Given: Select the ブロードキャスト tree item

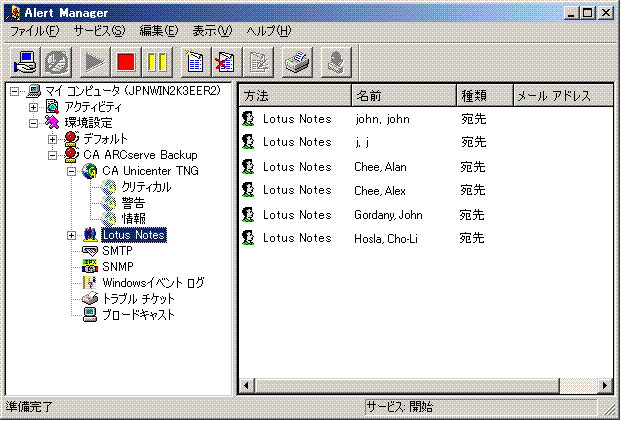Looking at the screenshot, I should coord(138,315).
